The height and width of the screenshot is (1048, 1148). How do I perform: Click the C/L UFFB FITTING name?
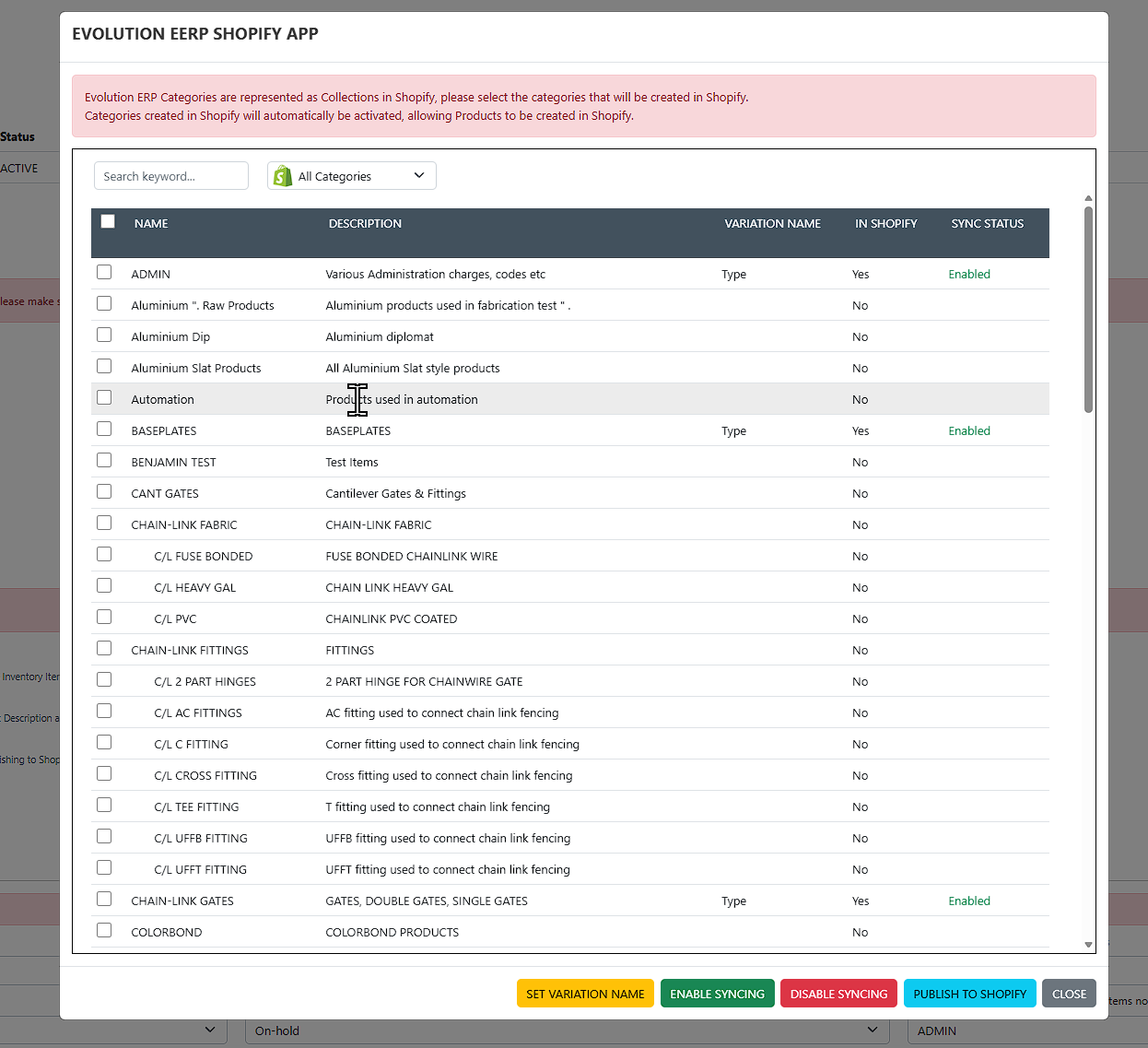(x=201, y=839)
